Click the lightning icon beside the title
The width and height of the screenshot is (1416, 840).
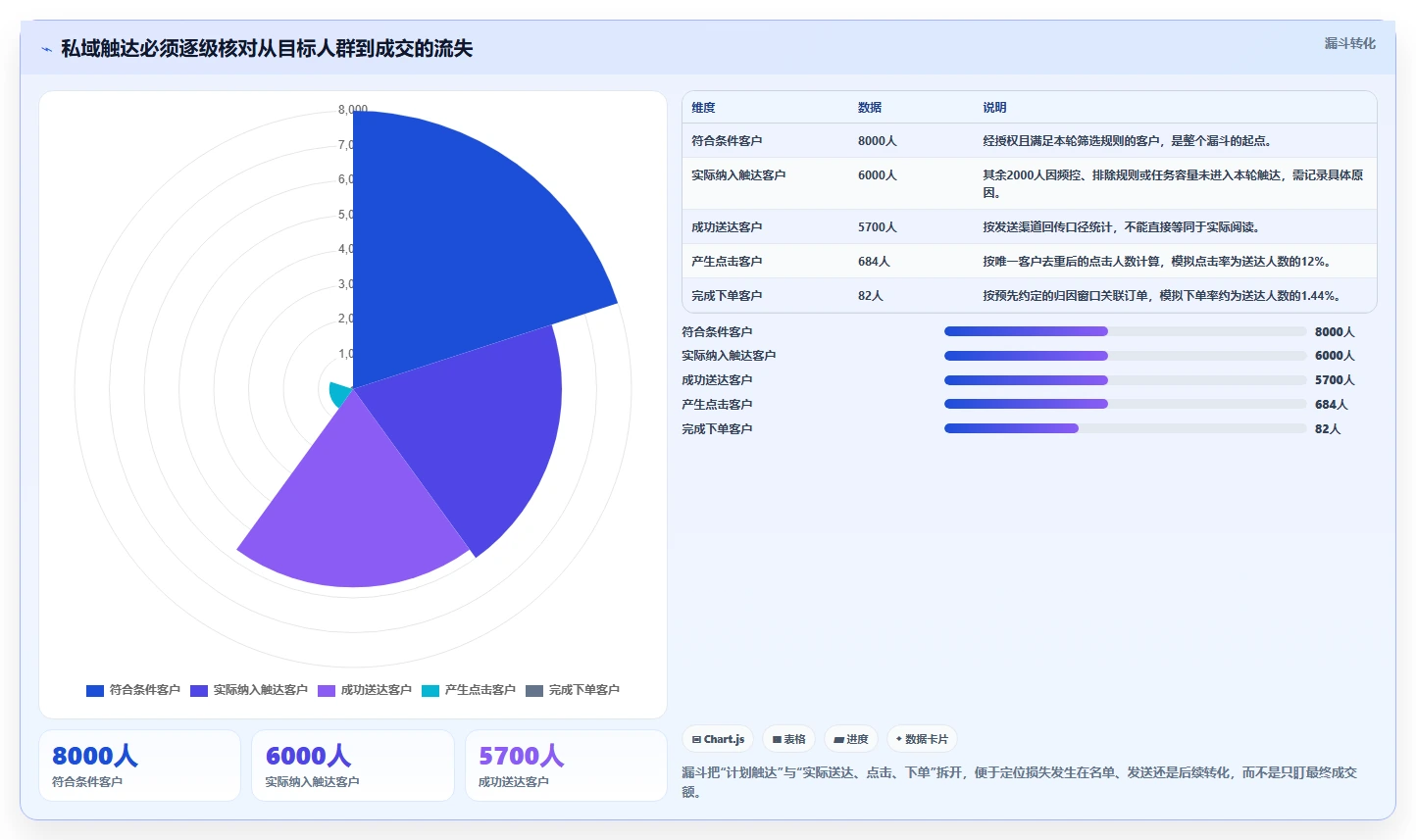coord(46,49)
